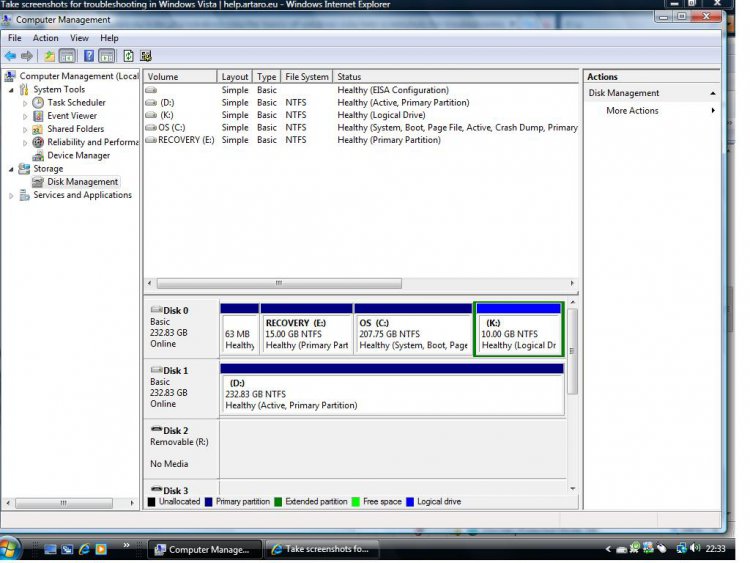Select the (K:) volume row
Viewport: 750px width, 563px height.
tap(361, 115)
